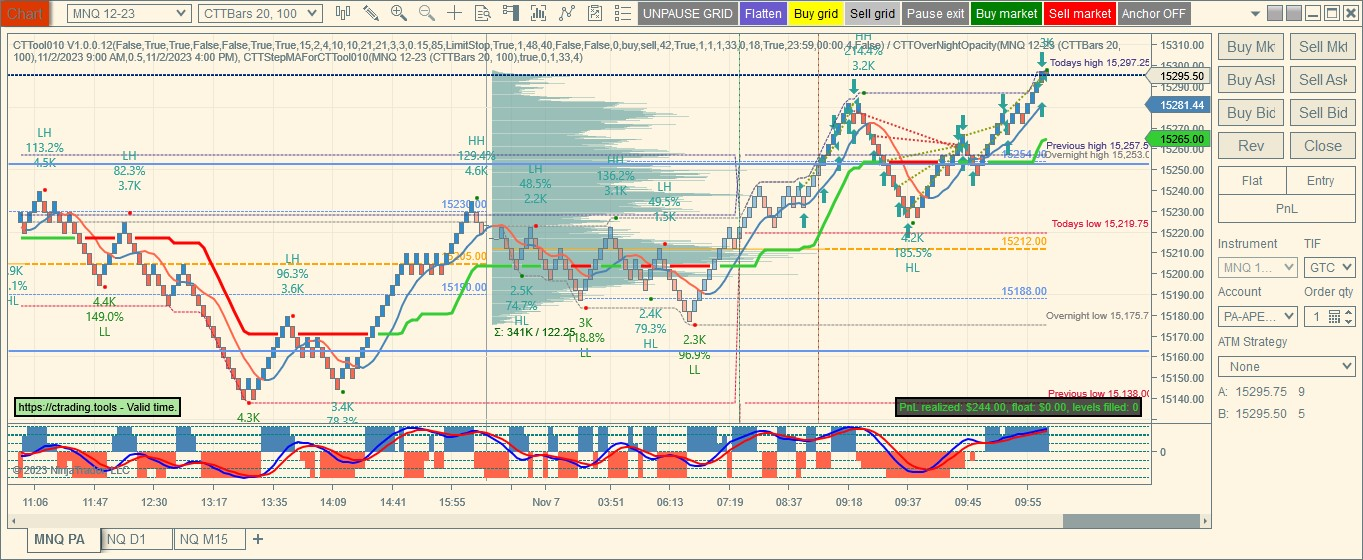
Task: Toggle UNPAUSE GRID button
Action: click(687, 14)
